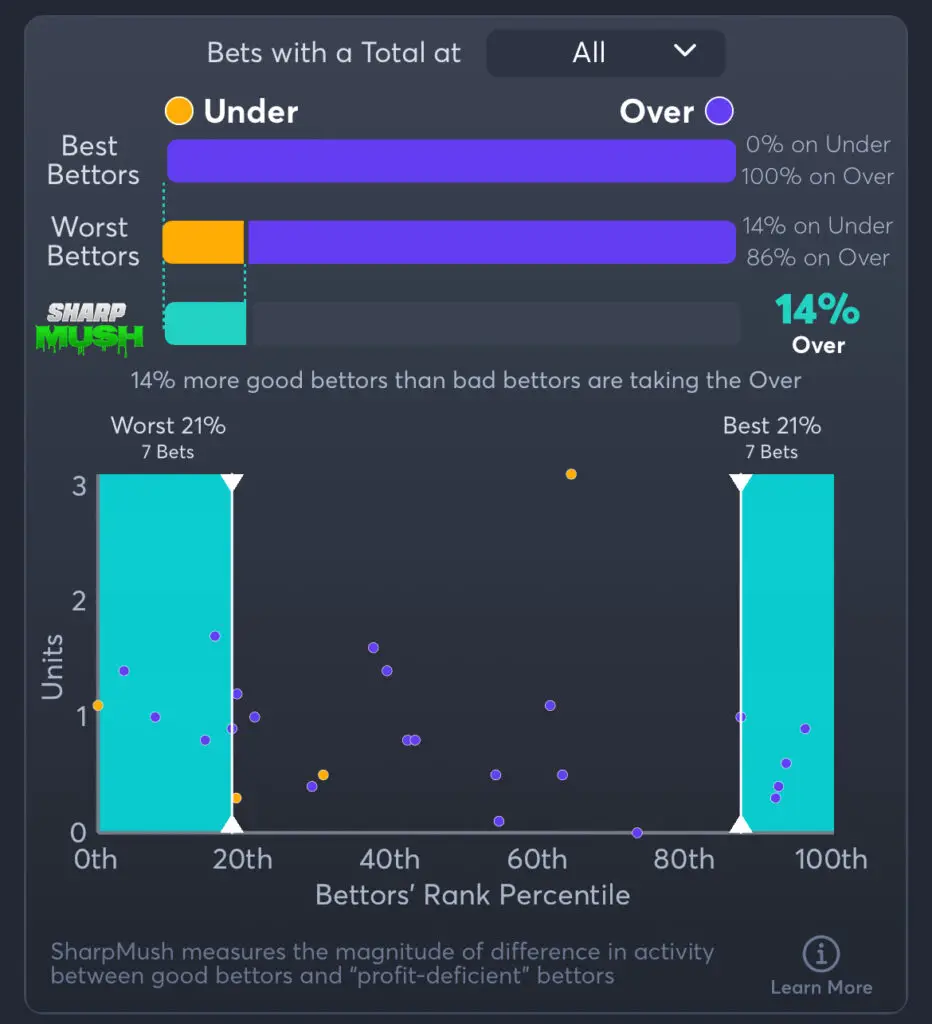932x1024 pixels.
Task: Click the orange dot at 0th percentile
Action: [x=98, y=706]
